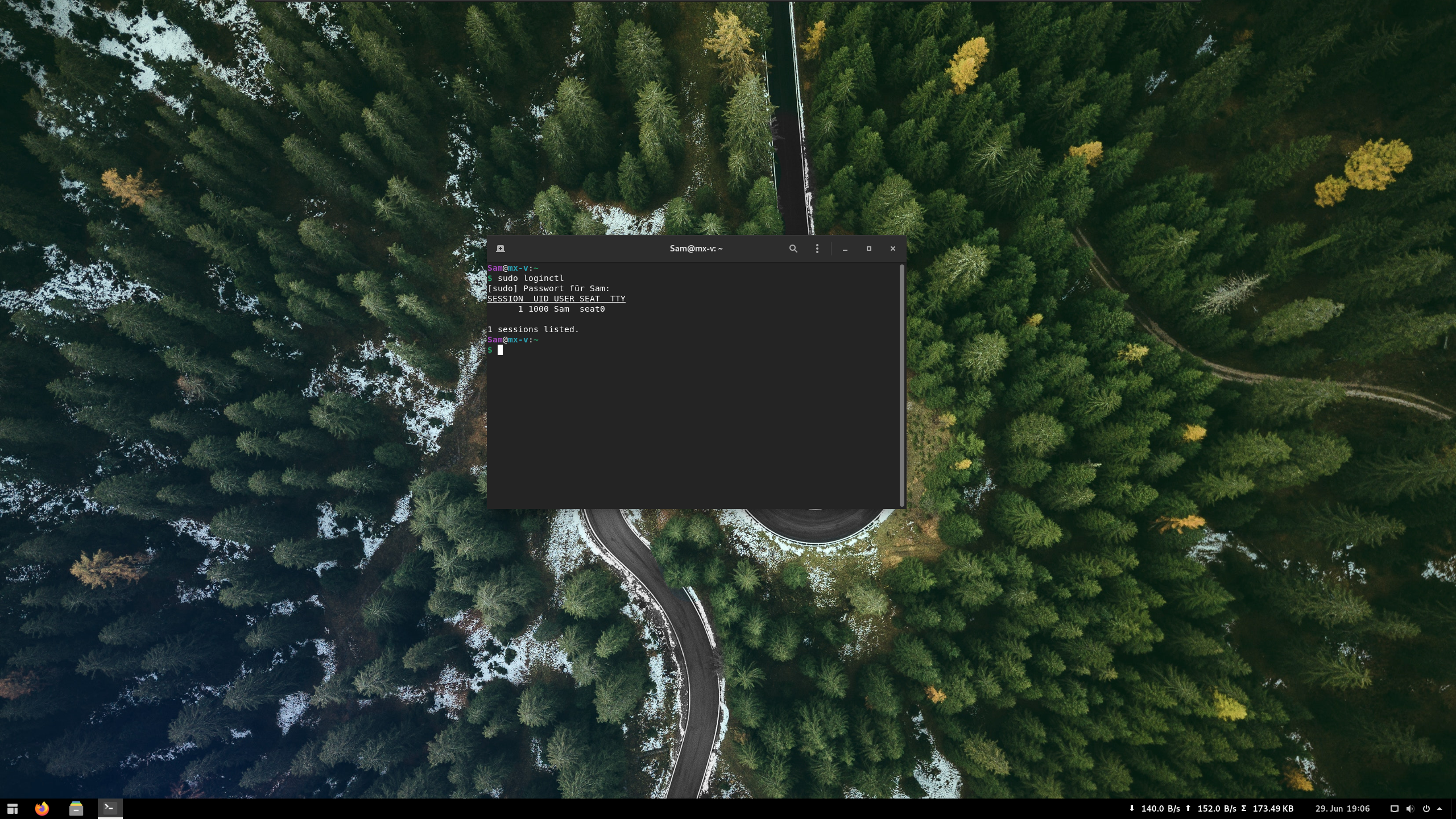The image size is (1456, 819).
Task: Open a new terminal tab
Action: 500,249
